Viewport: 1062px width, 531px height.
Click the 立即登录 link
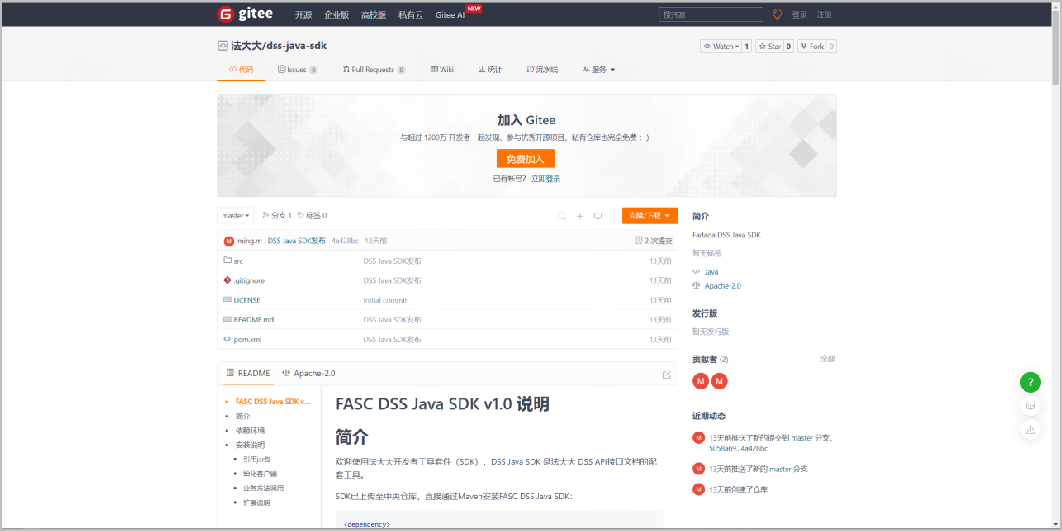point(546,179)
